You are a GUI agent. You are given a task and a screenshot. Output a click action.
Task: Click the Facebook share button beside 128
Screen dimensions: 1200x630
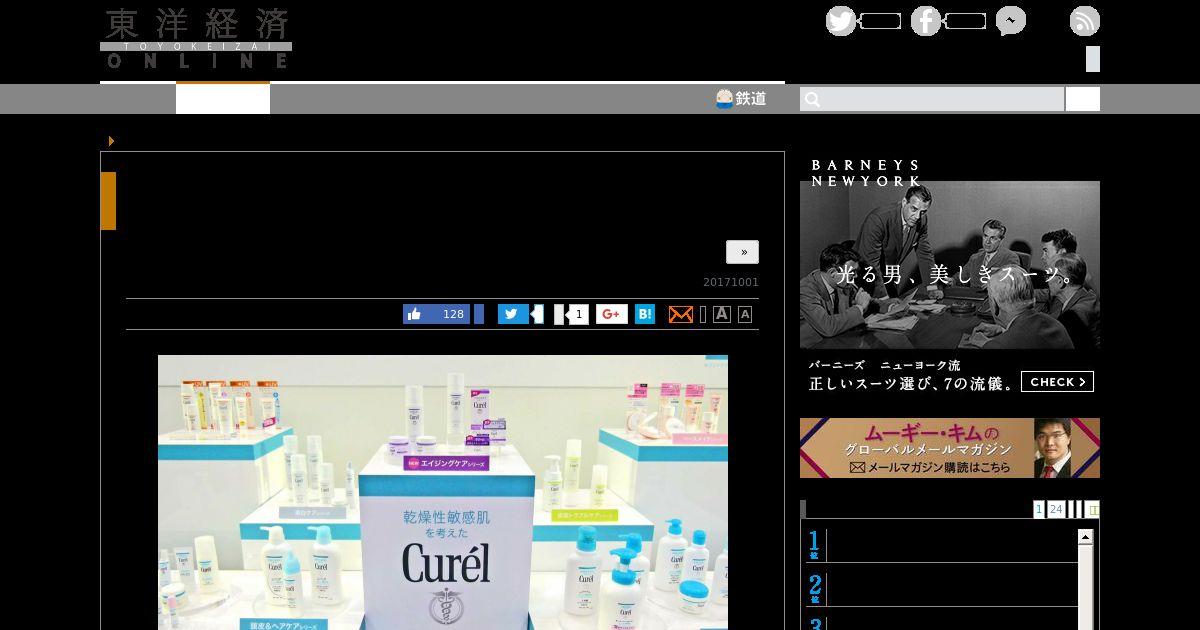tap(479, 314)
